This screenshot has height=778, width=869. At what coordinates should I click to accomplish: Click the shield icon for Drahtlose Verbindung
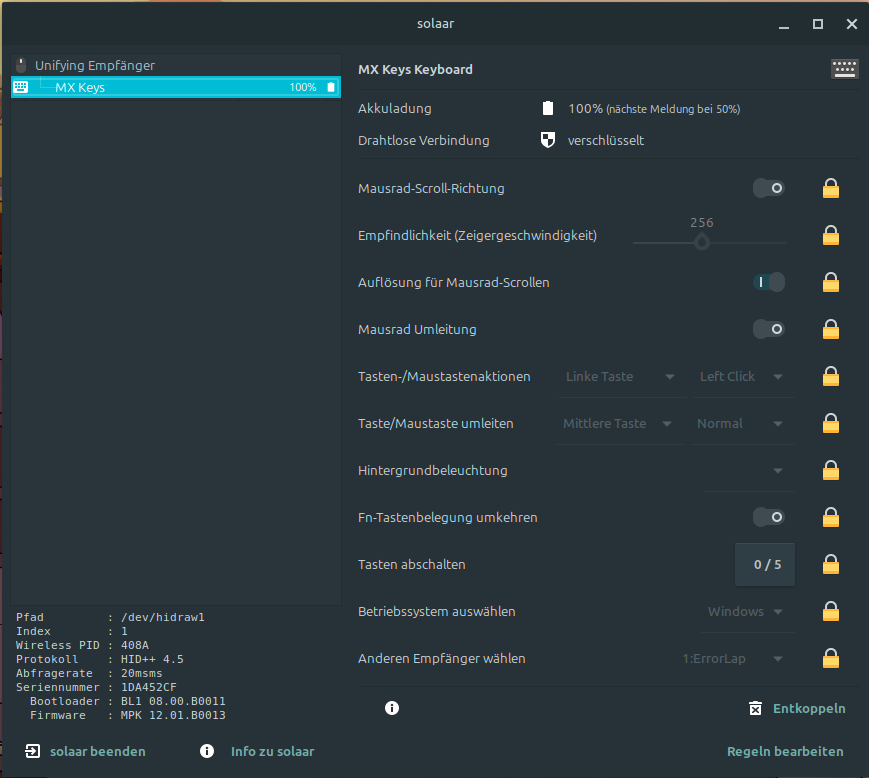[548, 140]
